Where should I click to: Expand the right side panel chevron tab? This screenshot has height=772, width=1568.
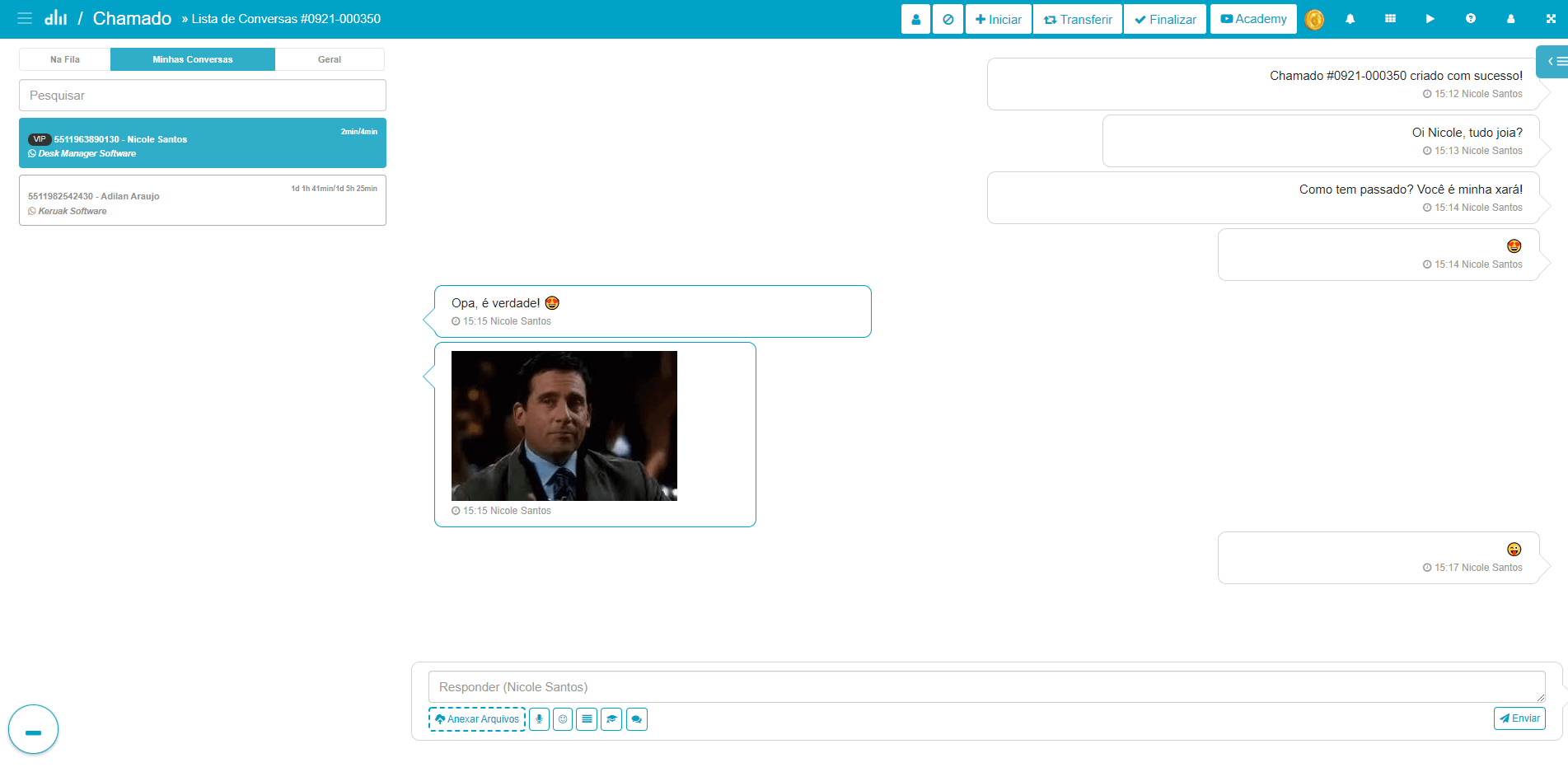click(1553, 61)
